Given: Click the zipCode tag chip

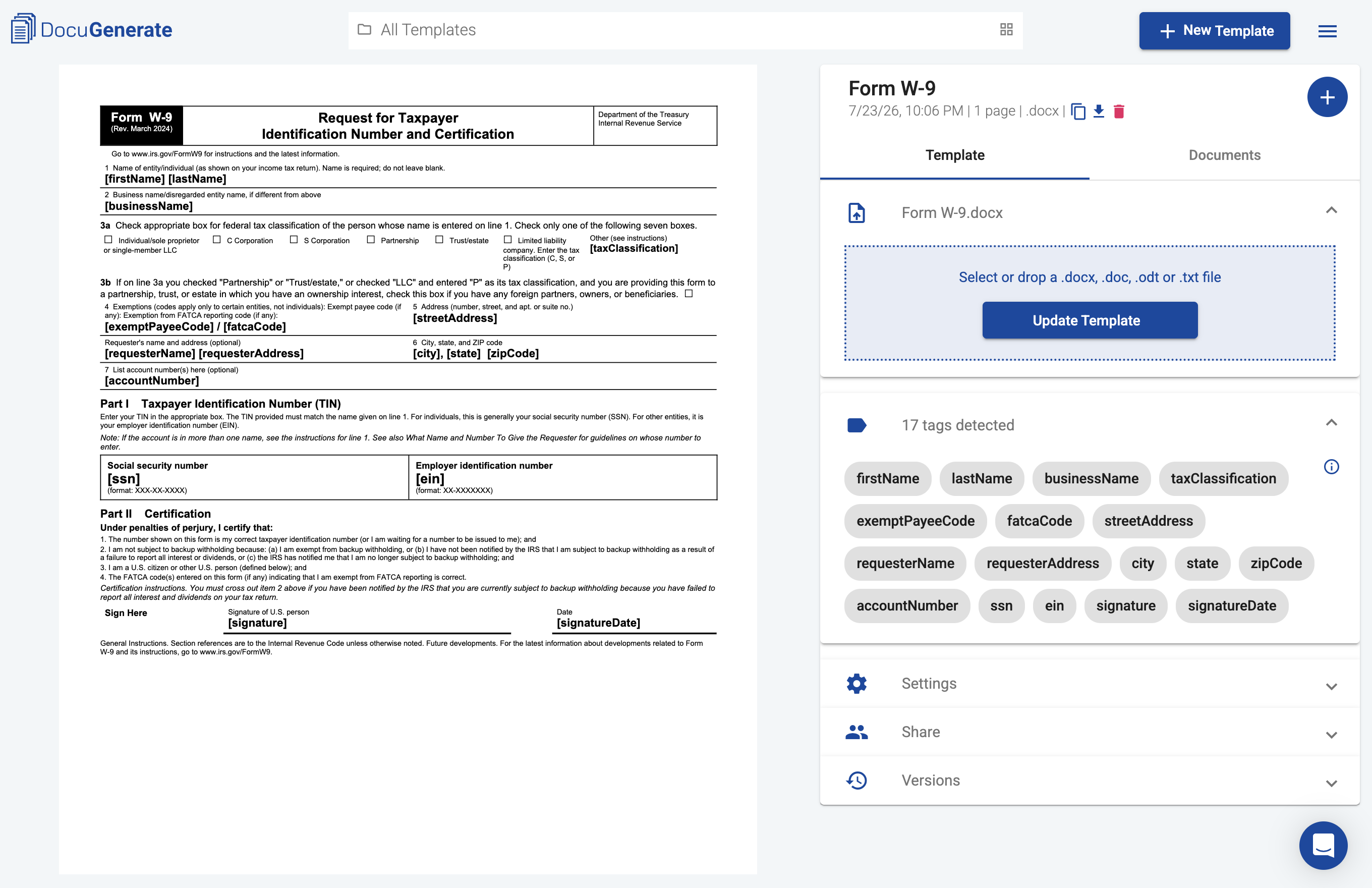Looking at the screenshot, I should (x=1276, y=564).
